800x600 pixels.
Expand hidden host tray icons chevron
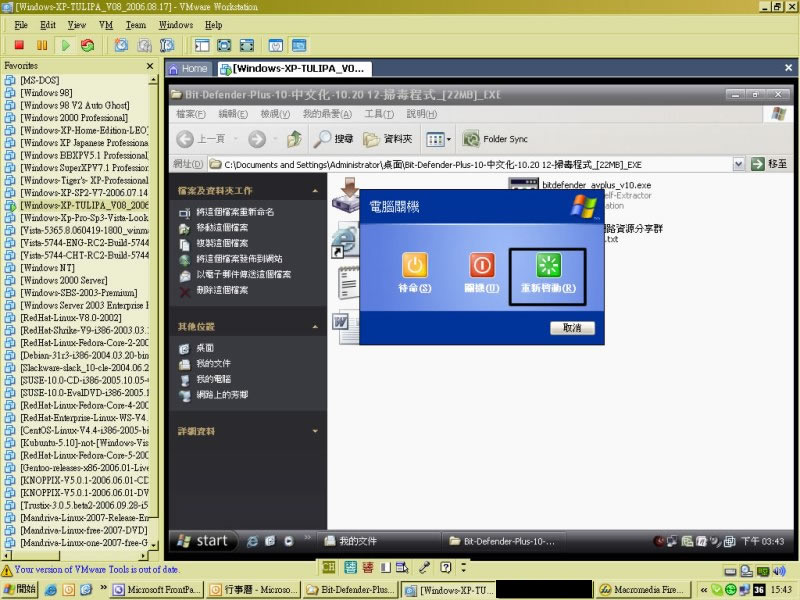coord(704,590)
